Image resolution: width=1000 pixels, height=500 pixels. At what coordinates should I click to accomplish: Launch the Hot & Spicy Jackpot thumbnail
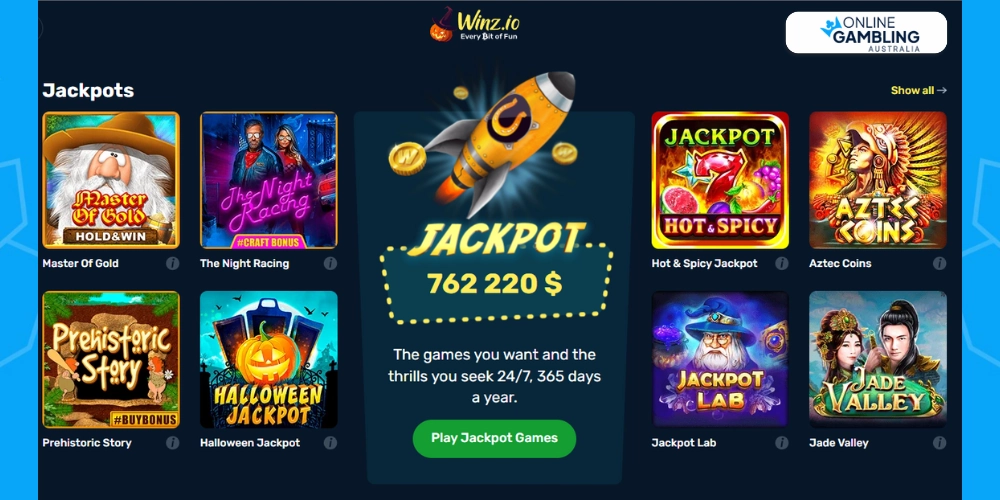click(720, 180)
